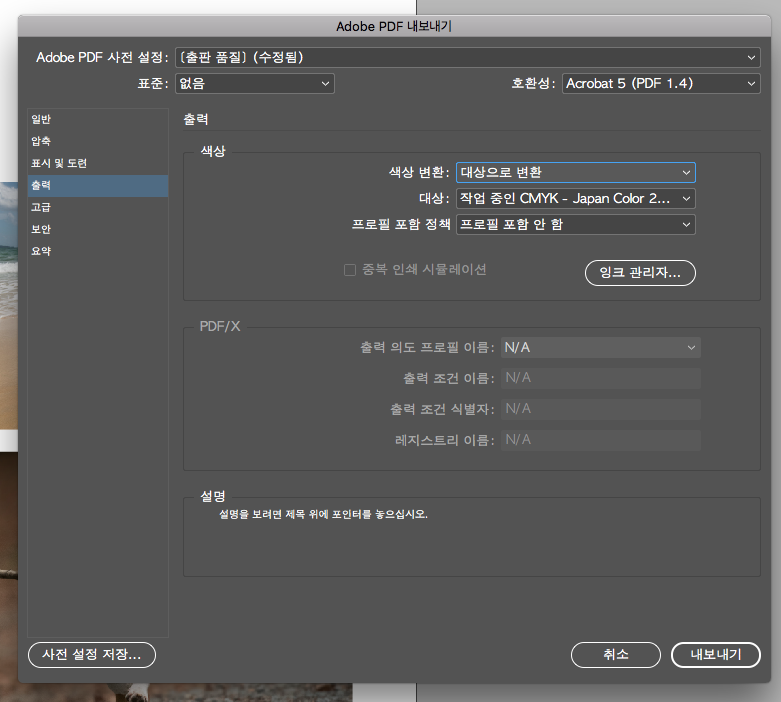Image resolution: width=781 pixels, height=702 pixels.
Task: Click the 설명을 보려면 description text
Action: pos(323,514)
